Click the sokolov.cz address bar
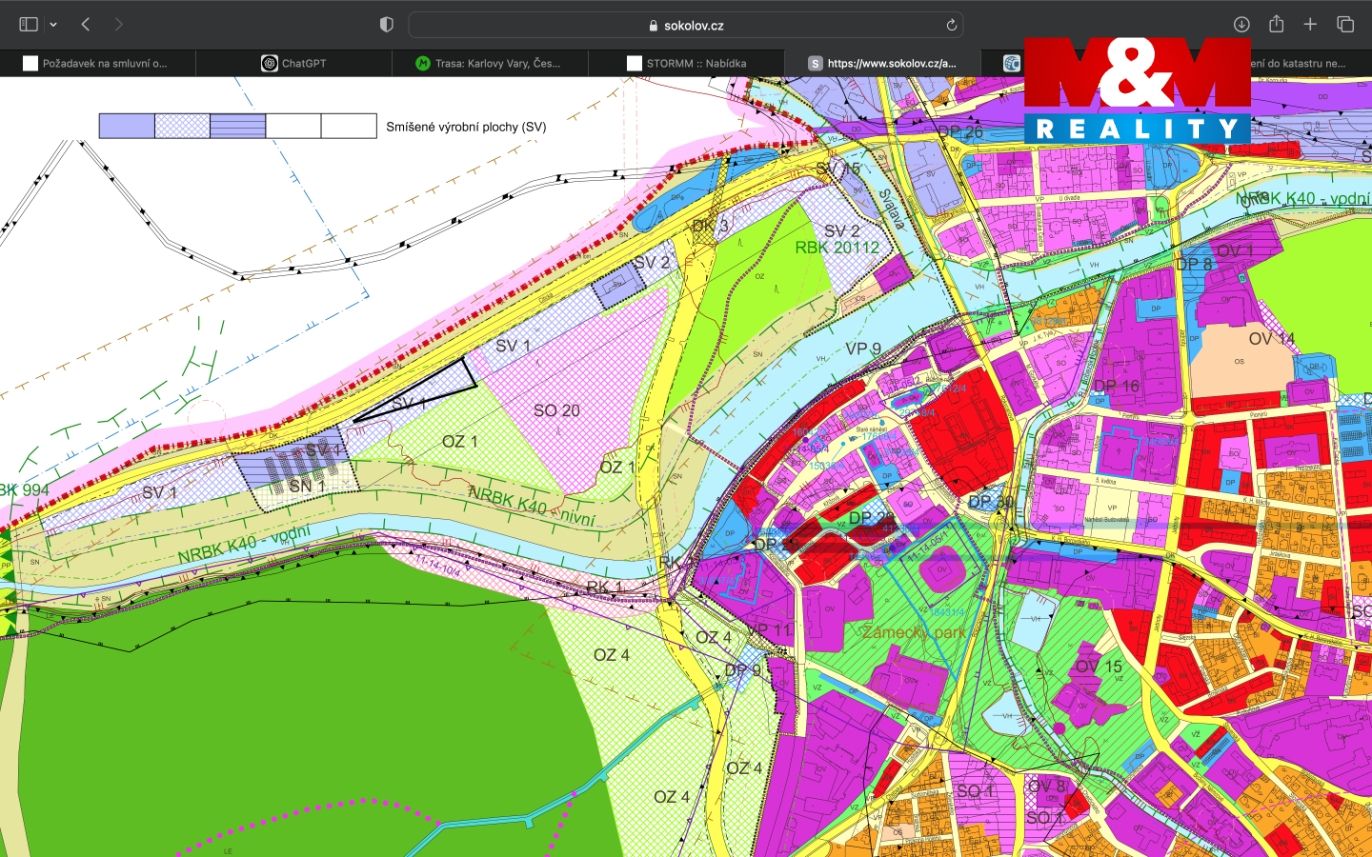The image size is (1372, 857). pos(686,25)
